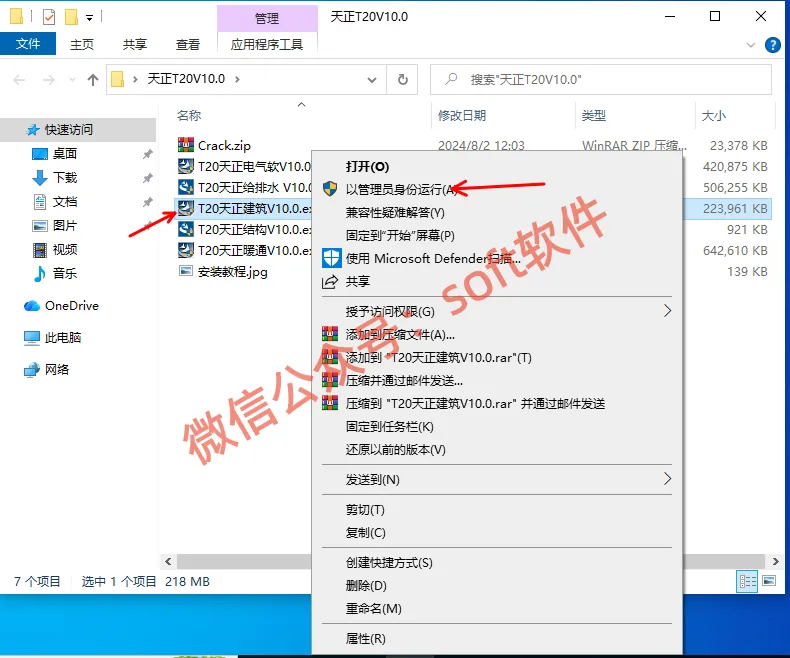The image size is (790, 658).
Task: Click the share icon beside 共享 in context menu
Action: 330,282
